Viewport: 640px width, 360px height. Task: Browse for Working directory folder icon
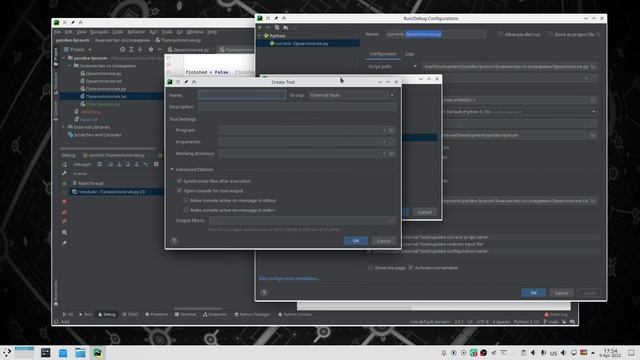[391, 153]
